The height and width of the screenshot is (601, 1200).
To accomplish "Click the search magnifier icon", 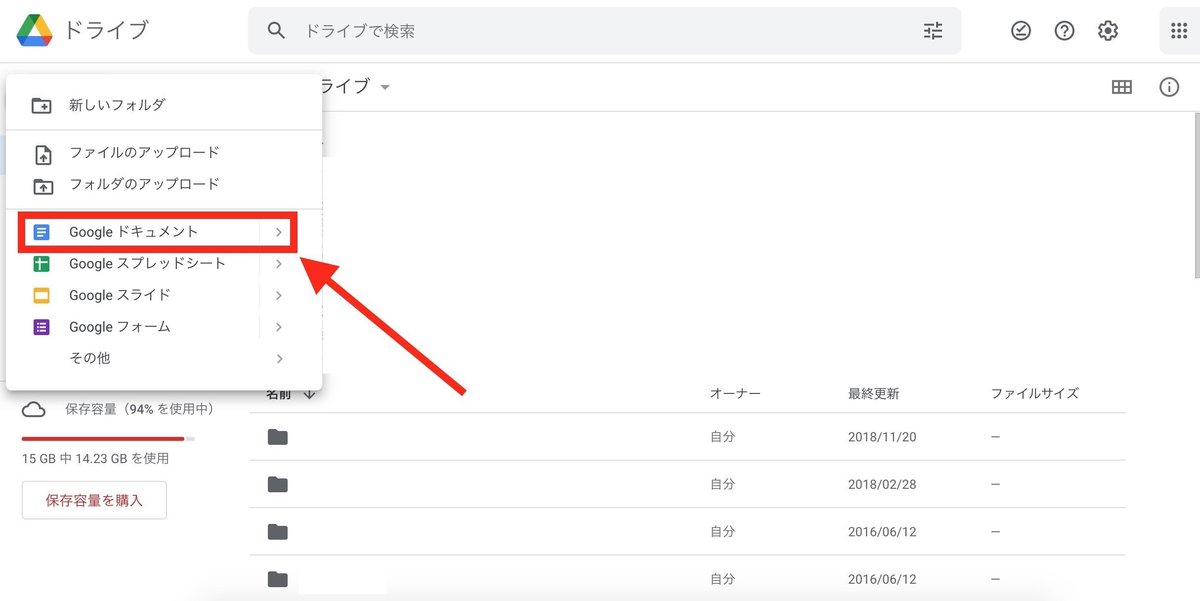I will pyautogui.click(x=277, y=31).
